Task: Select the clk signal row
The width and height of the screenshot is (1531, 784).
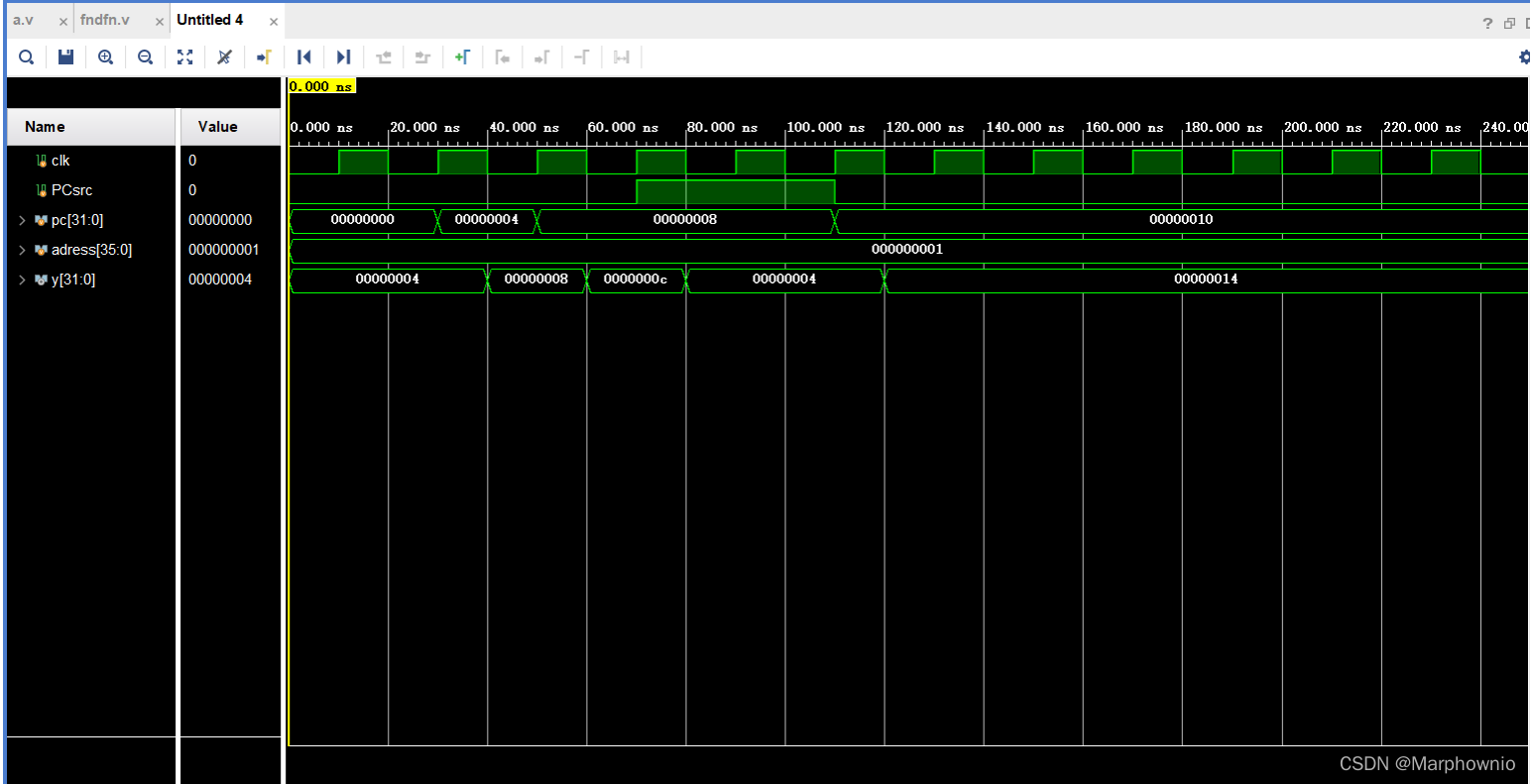Action: (x=91, y=161)
